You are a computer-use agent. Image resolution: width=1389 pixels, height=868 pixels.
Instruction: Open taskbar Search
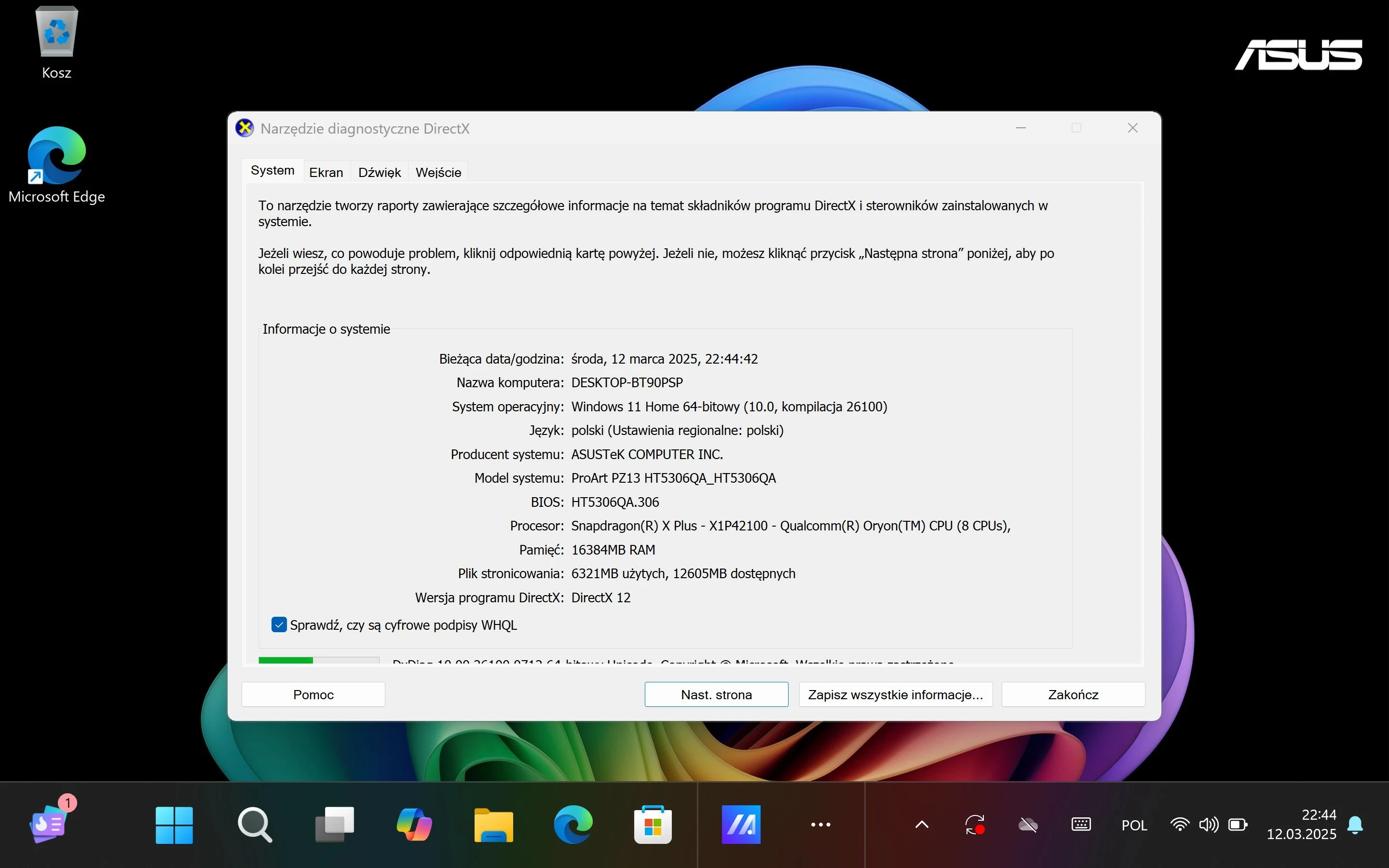(x=254, y=825)
